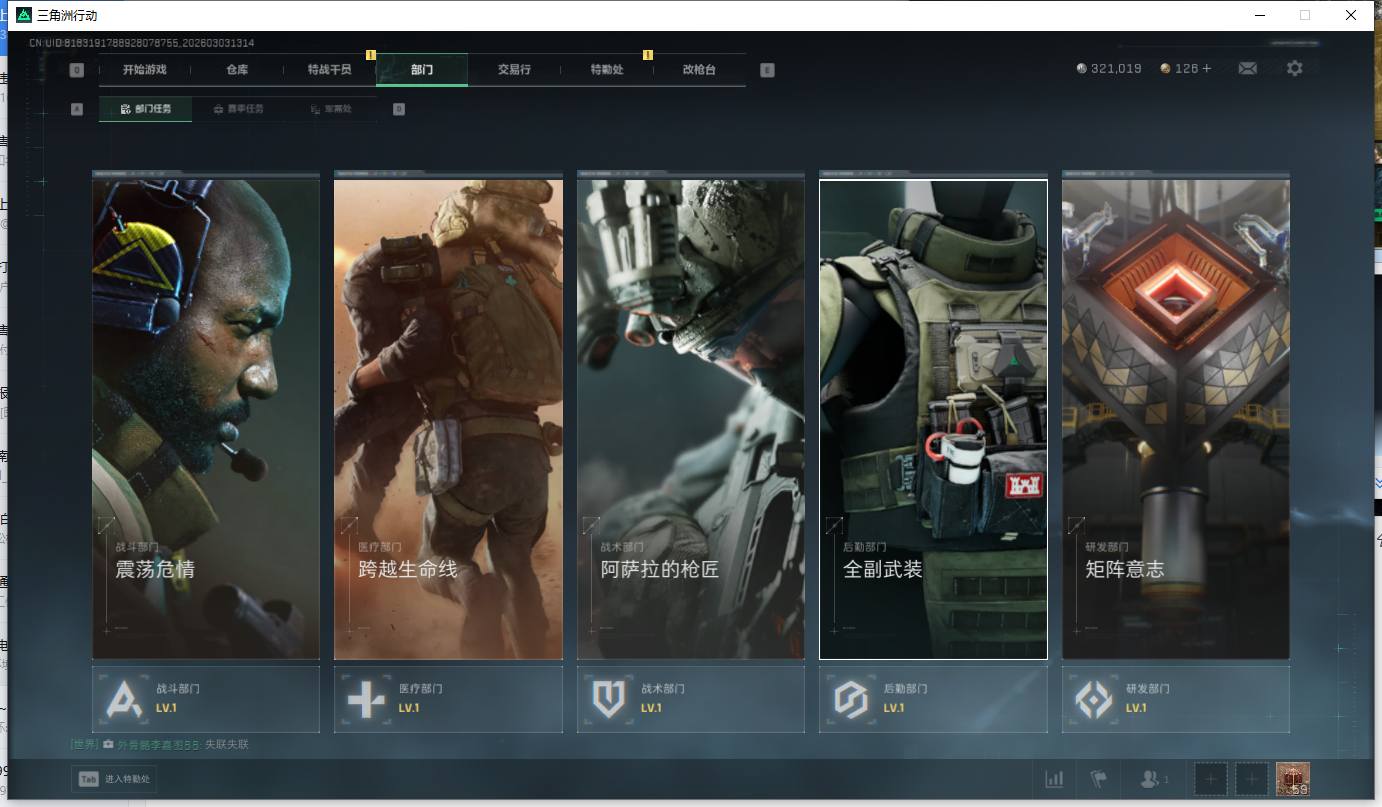1382x807 pixels.
Task: Click the 研发部门 diamond emblem icon
Action: click(x=1093, y=699)
